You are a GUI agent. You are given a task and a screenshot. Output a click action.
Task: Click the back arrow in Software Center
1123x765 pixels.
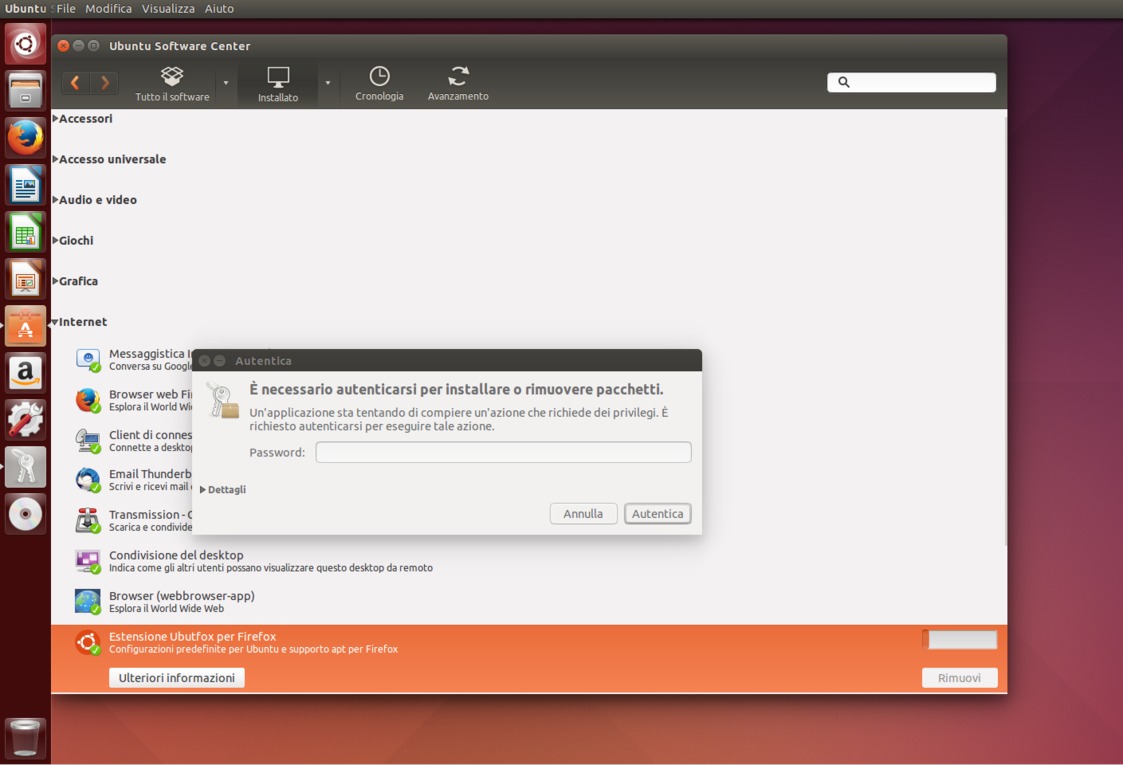75,83
